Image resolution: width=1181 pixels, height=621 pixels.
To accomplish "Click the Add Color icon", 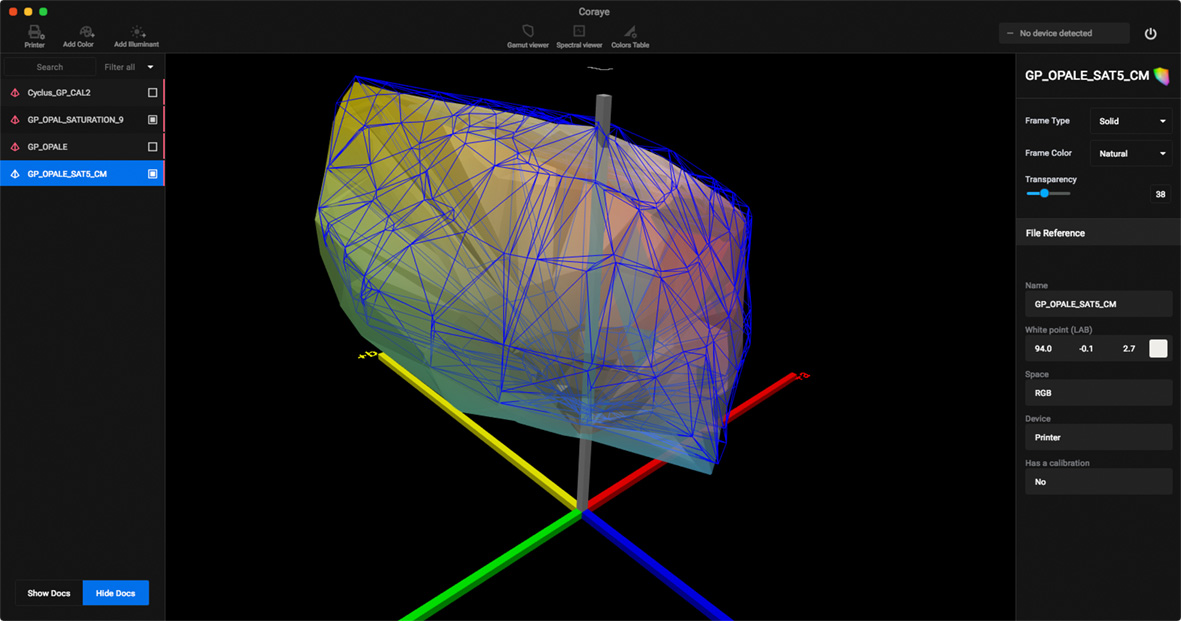I will click(x=78, y=33).
